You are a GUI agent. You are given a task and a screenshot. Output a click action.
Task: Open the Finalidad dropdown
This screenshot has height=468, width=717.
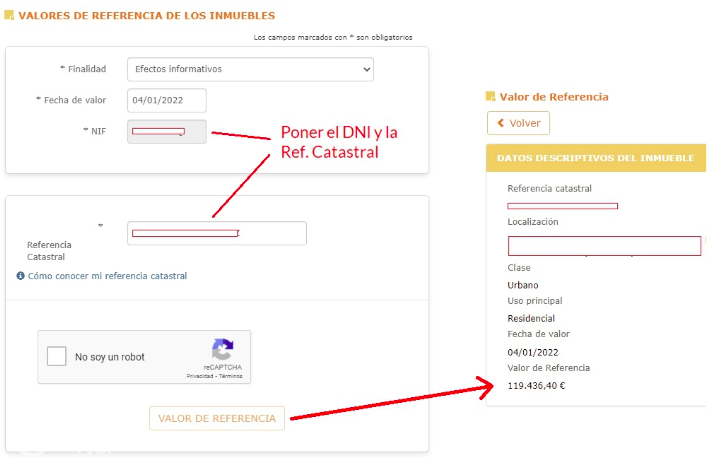(250, 69)
